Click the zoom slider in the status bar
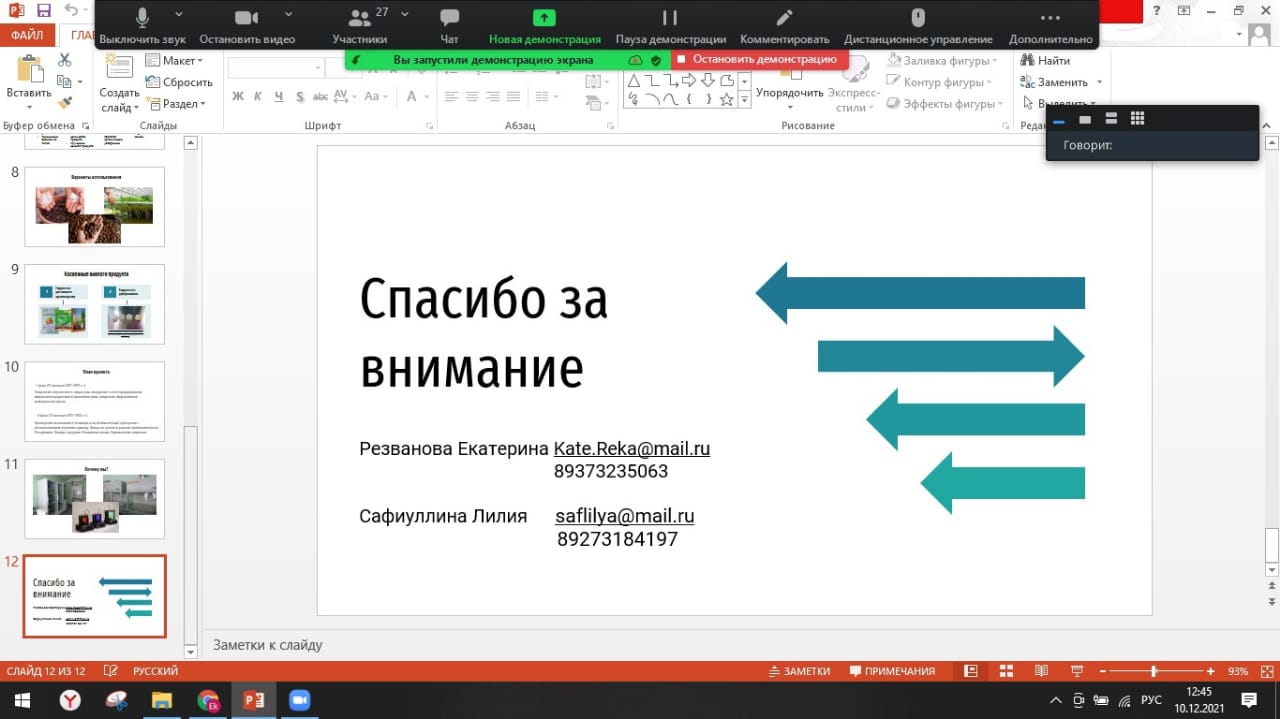 coord(1154,671)
